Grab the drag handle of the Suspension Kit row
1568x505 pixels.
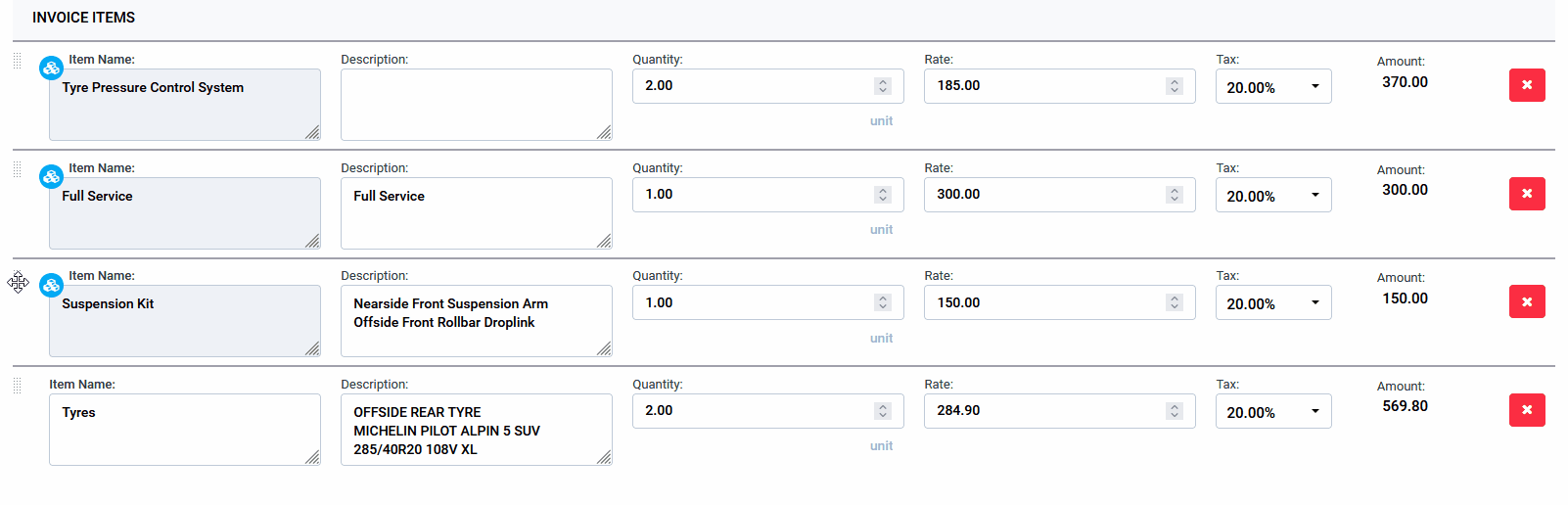(x=18, y=283)
